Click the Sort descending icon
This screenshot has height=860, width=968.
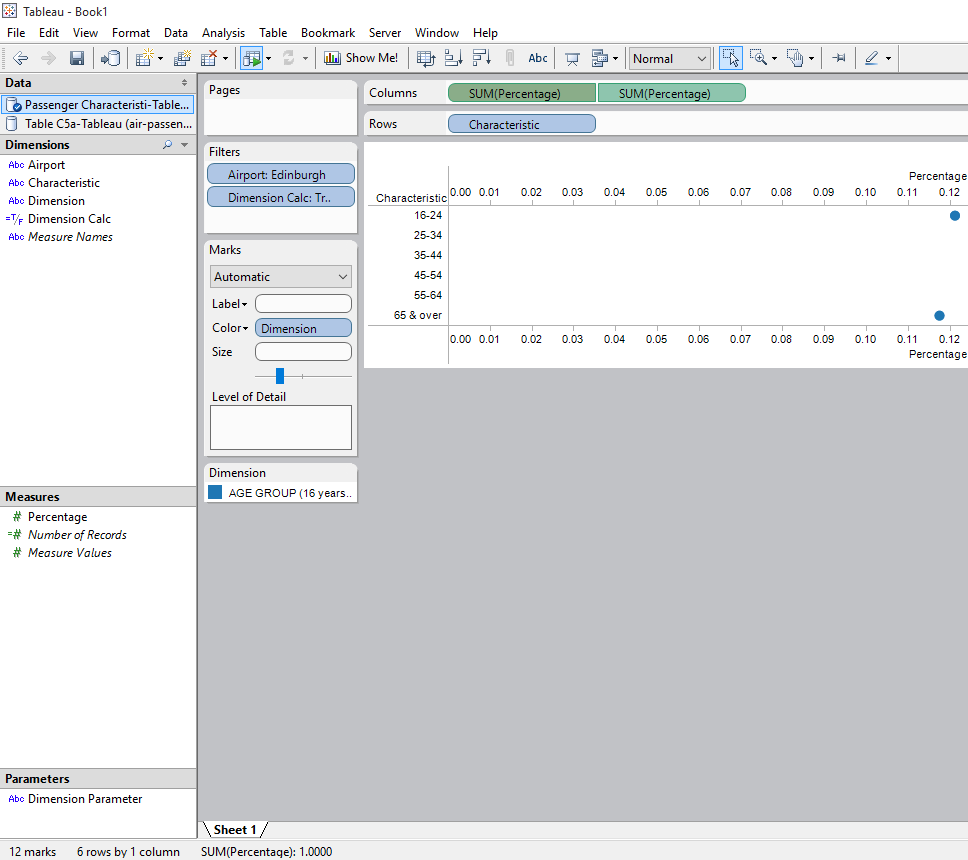click(482, 58)
